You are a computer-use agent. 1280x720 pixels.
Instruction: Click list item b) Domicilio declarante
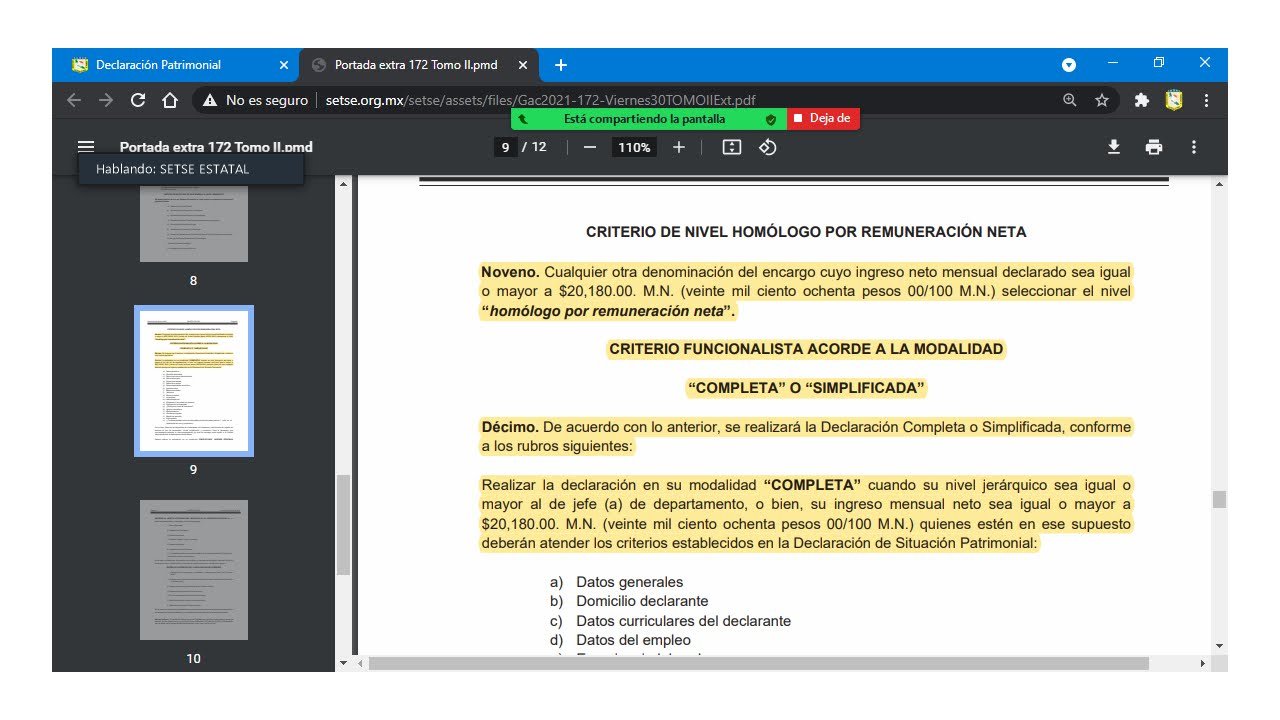(629, 601)
